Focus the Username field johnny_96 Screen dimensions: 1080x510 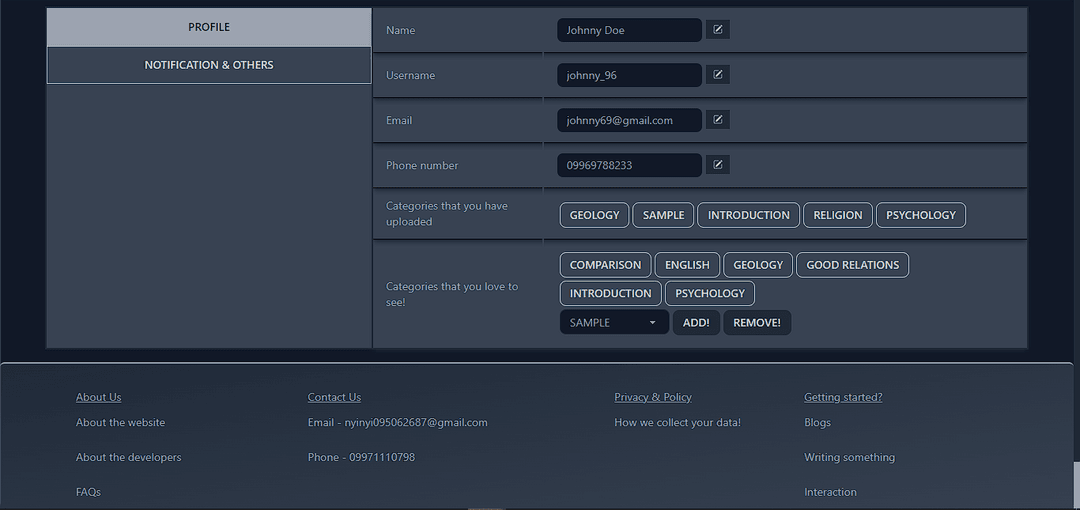click(630, 75)
